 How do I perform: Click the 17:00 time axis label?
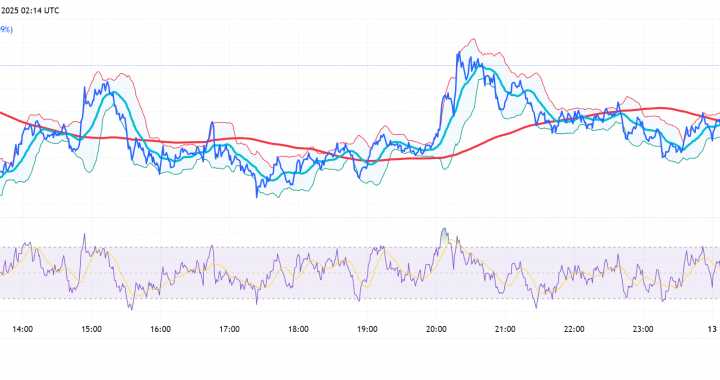click(x=229, y=329)
